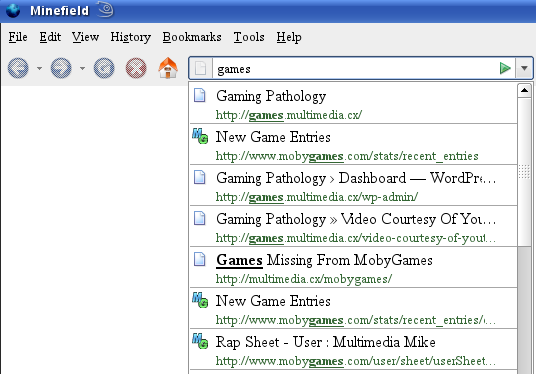The image size is (536, 374).
Task: Click the URL http://games.multimedia.cx/
Action: [289, 115]
